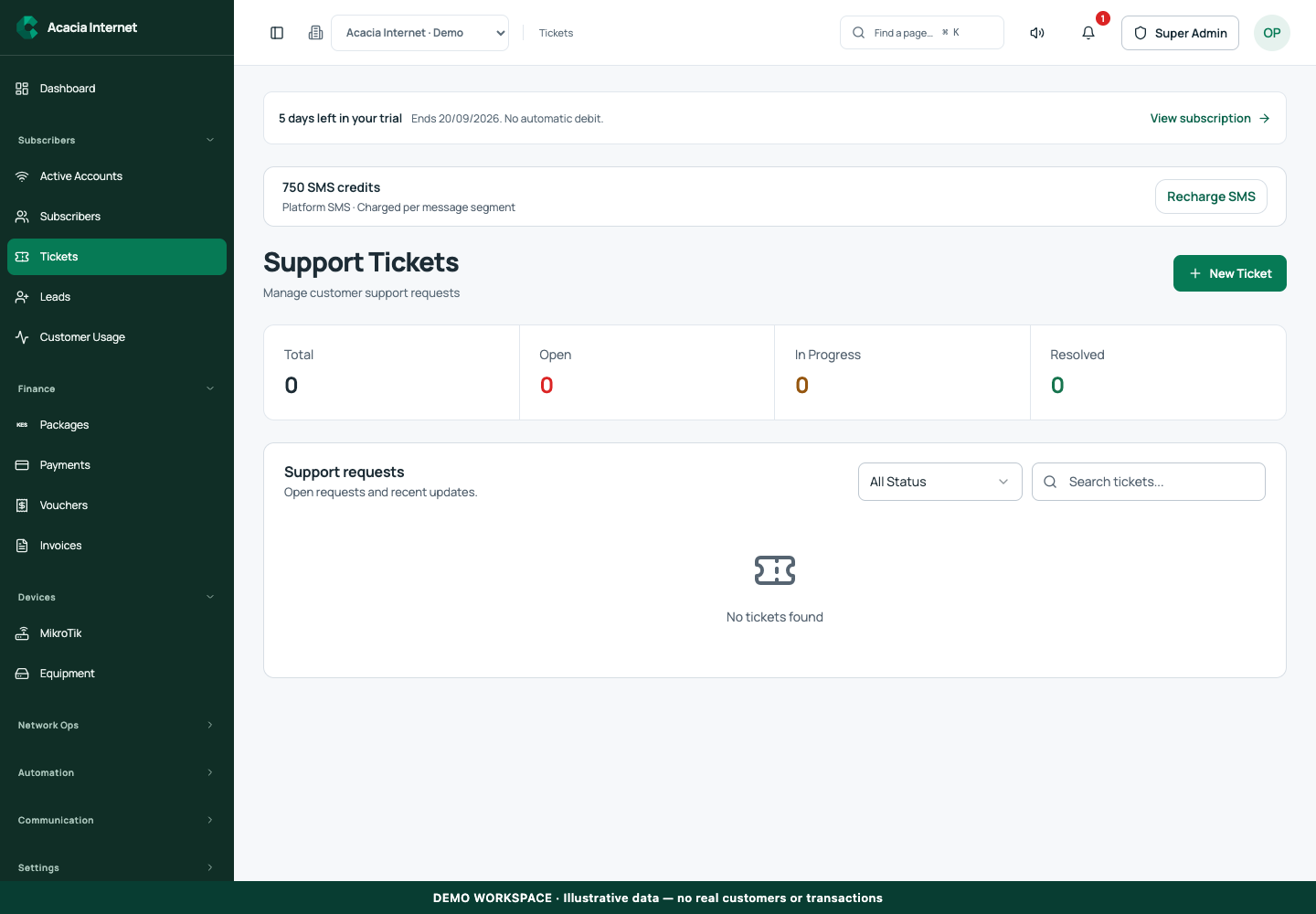Screen dimensions: 1316x914
Task: Click the Packages KES icon
Action: point(22,425)
